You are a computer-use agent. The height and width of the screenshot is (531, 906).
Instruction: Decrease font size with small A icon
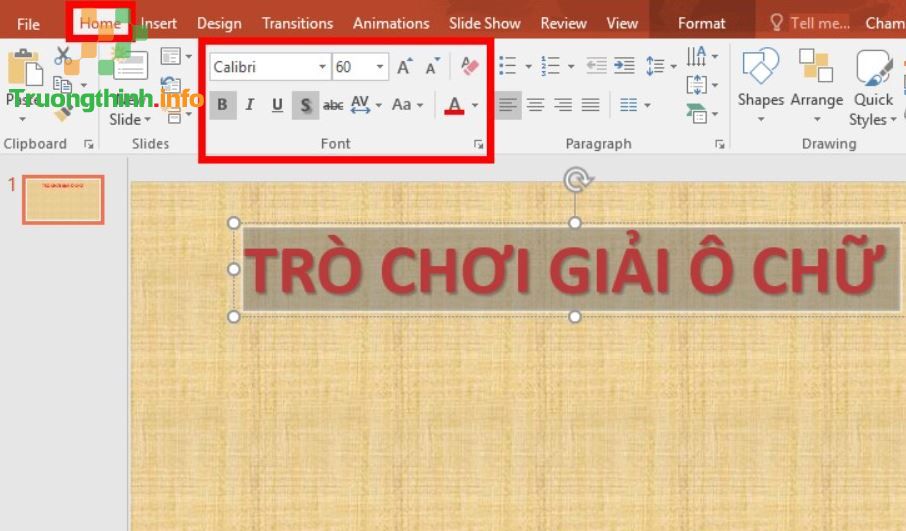pyautogui.click(x=432, y=67)
